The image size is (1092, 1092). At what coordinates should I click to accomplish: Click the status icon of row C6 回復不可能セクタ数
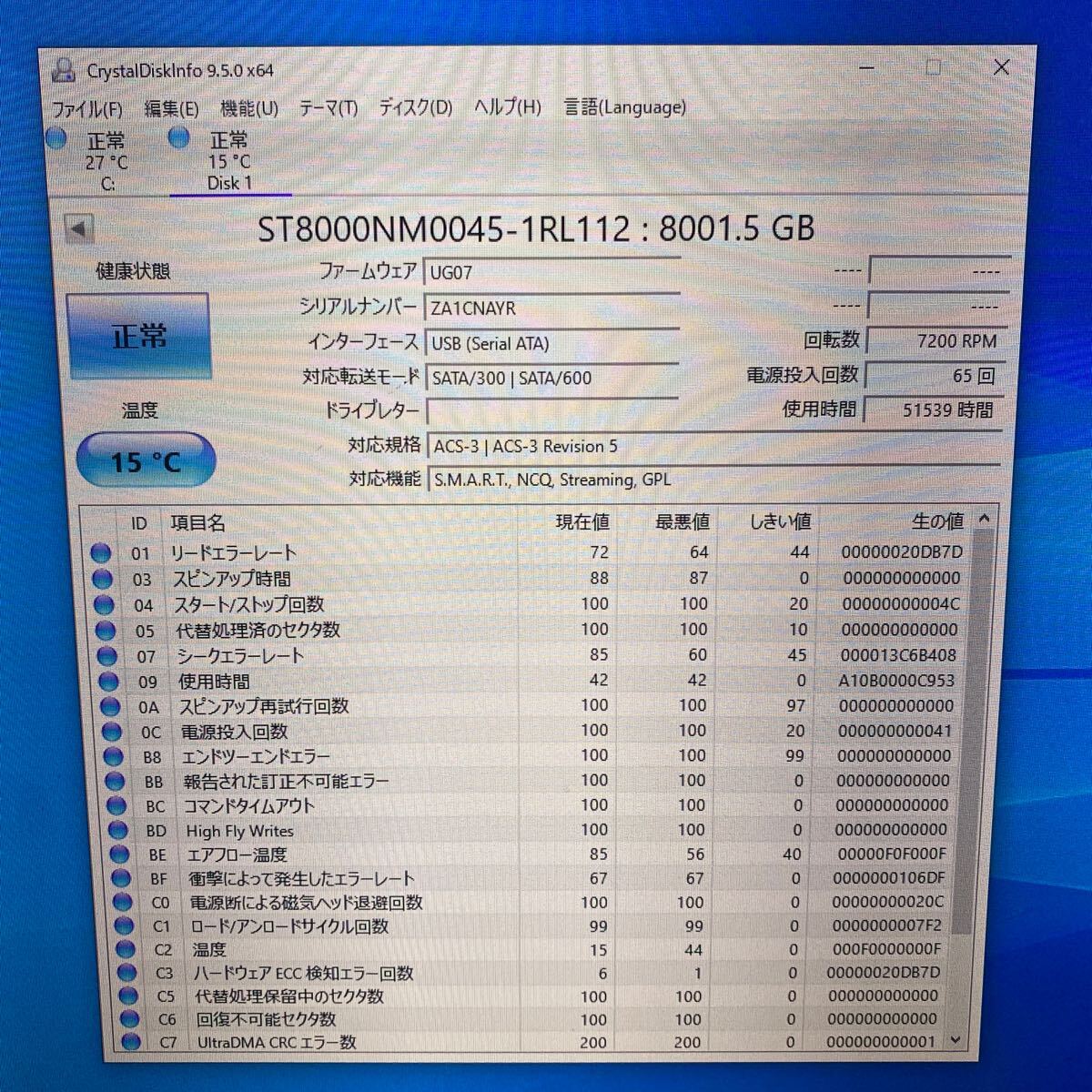[x=130, y=1019]
